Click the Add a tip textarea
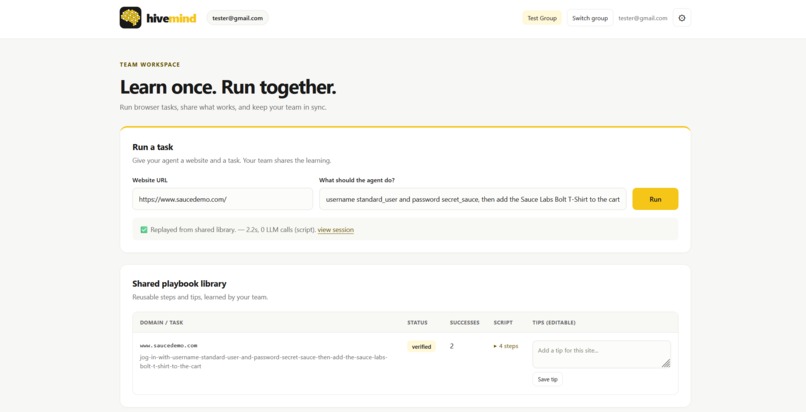This screenshot has width=806, height=412. click(x=601, y=354)
